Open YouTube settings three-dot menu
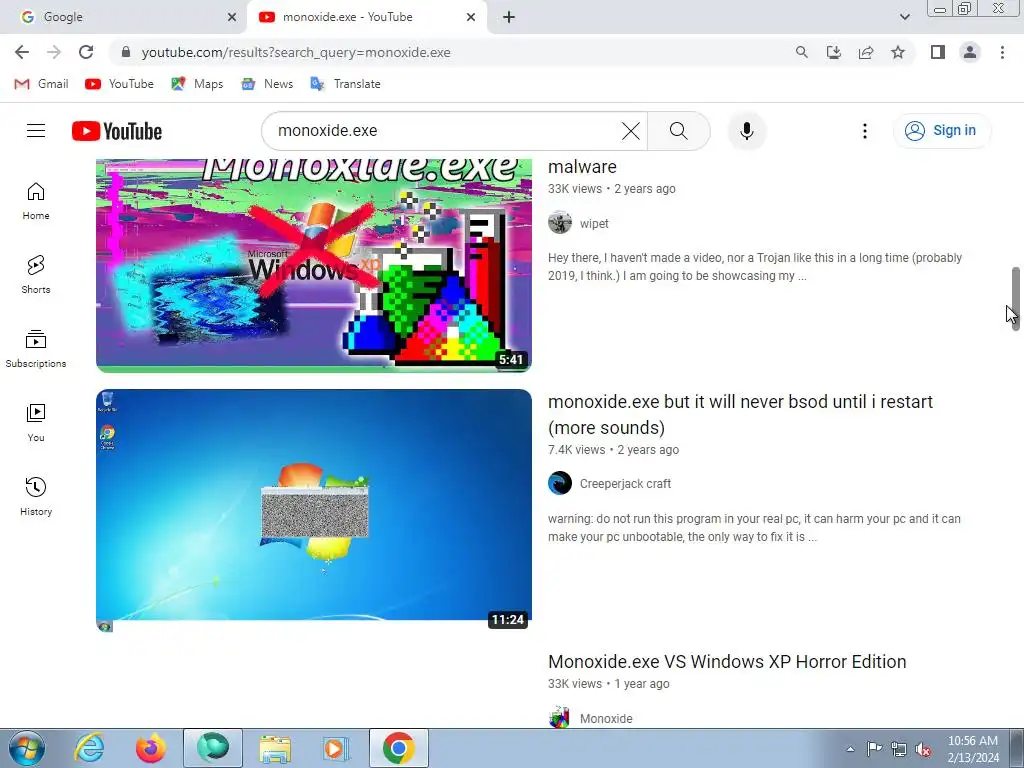This screenshot has height=768, width=1024. (865, 131)
